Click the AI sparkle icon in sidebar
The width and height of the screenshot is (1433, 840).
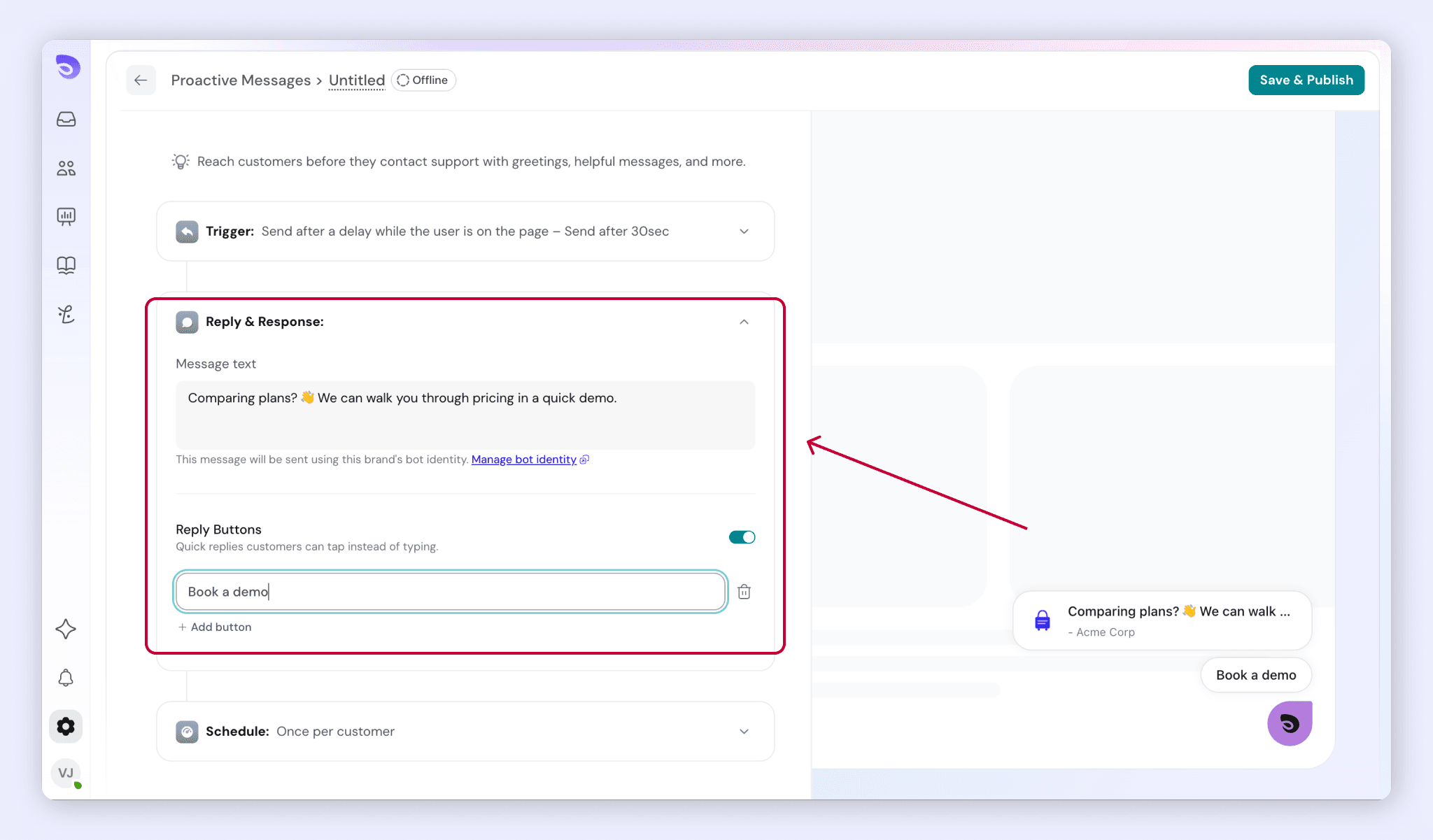(x=66, y=629)
